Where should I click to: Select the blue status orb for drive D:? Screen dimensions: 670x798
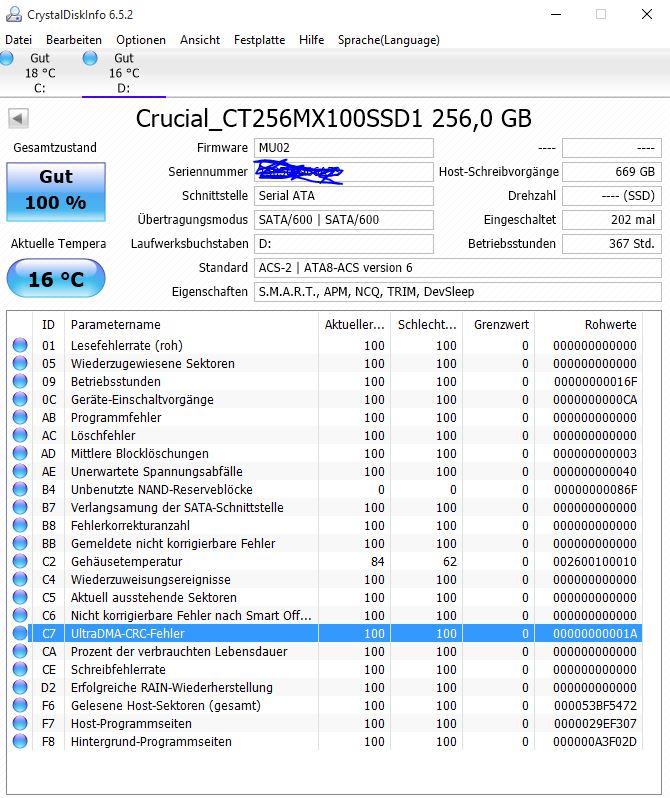(x=90, y=58)
